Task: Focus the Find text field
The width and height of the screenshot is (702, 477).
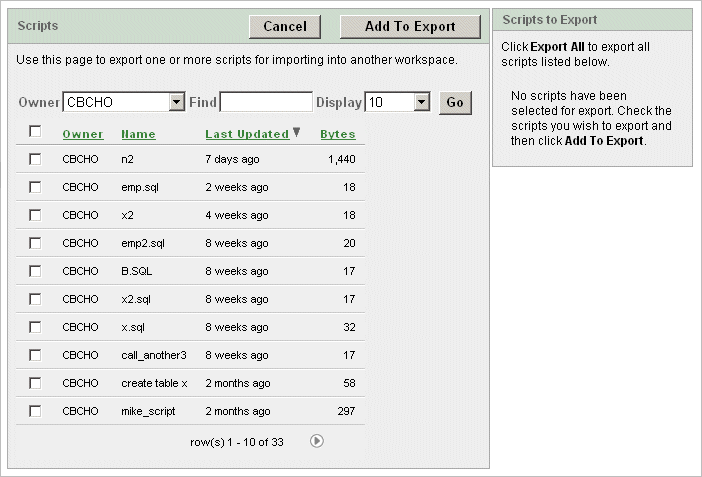Action: (266, 102)
